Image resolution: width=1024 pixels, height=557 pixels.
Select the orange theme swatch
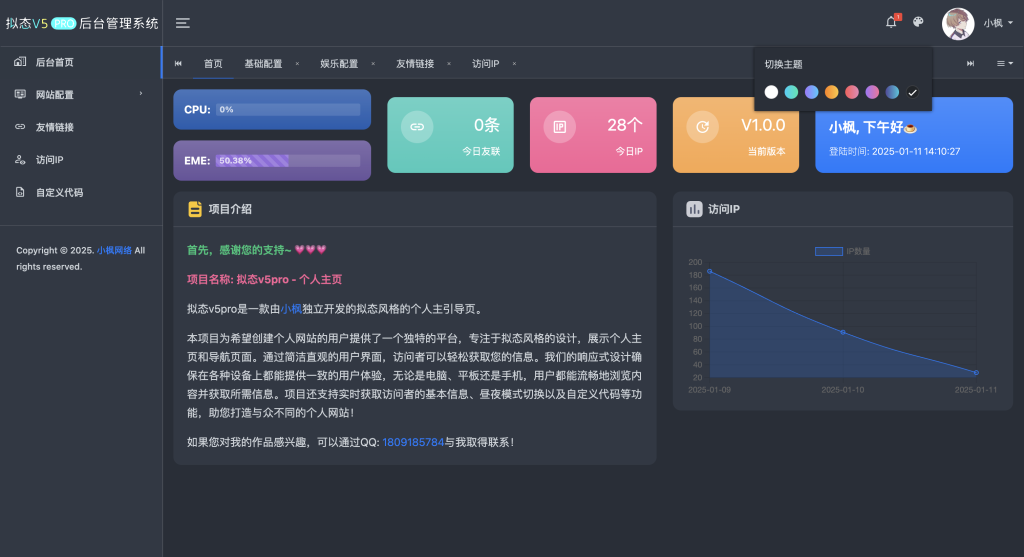coord(831,92)
